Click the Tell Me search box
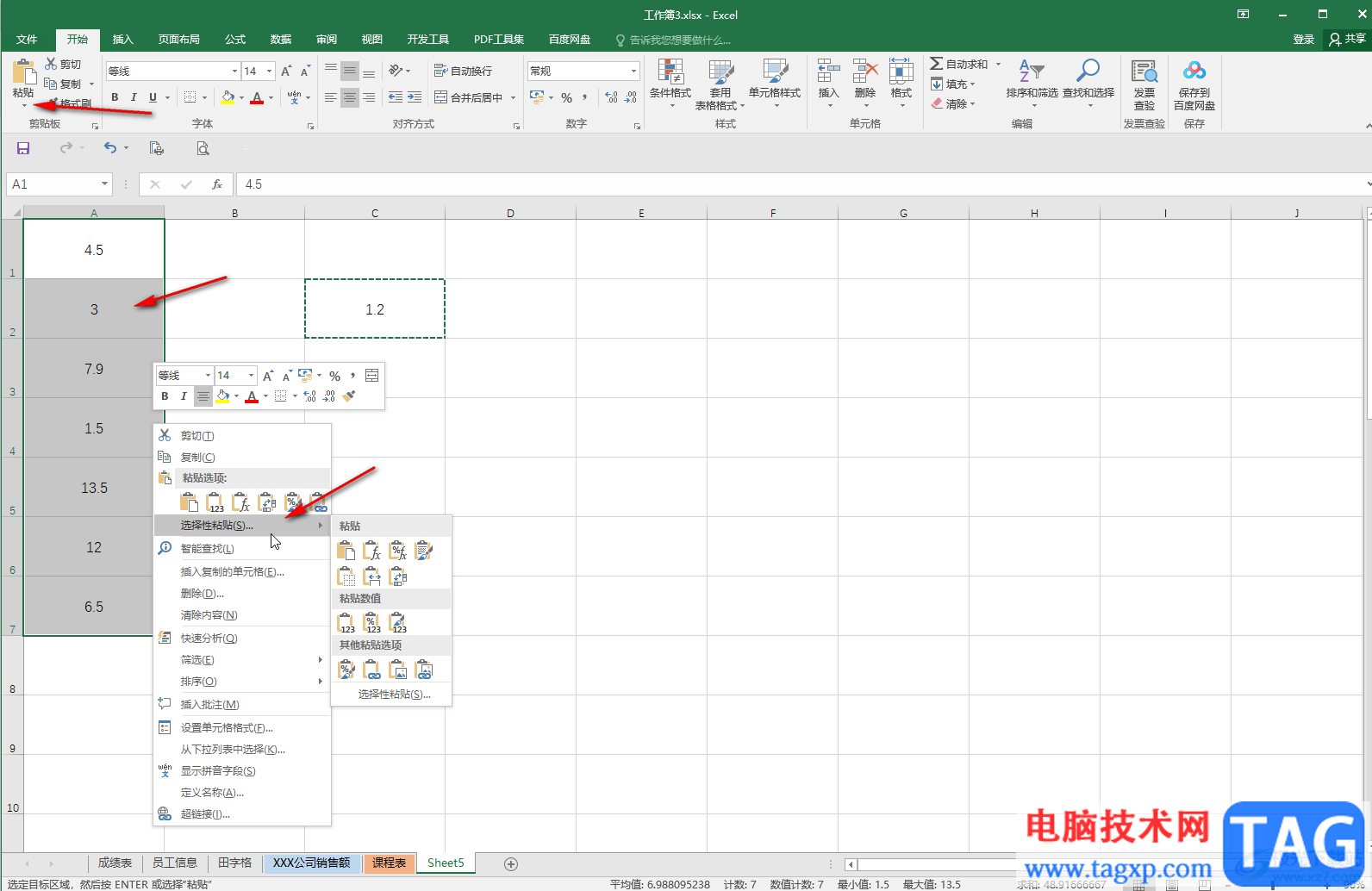This screenshot has width=1372, height=891. (x=673, y=40)
